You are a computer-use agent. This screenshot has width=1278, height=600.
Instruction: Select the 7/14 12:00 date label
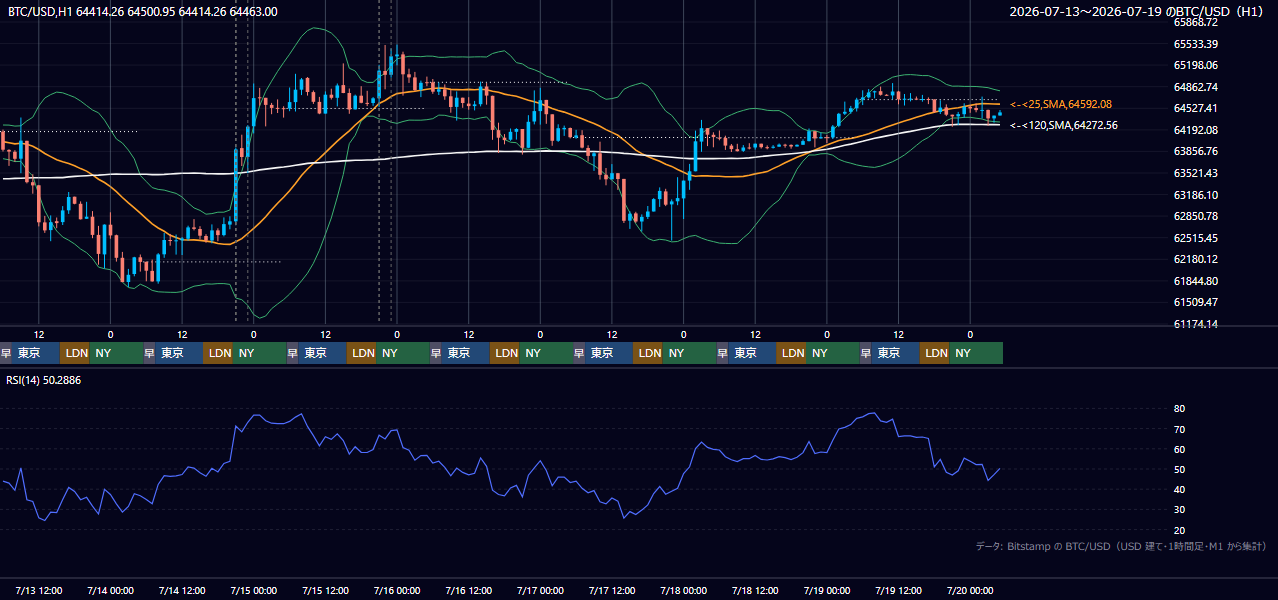point(182,590)
